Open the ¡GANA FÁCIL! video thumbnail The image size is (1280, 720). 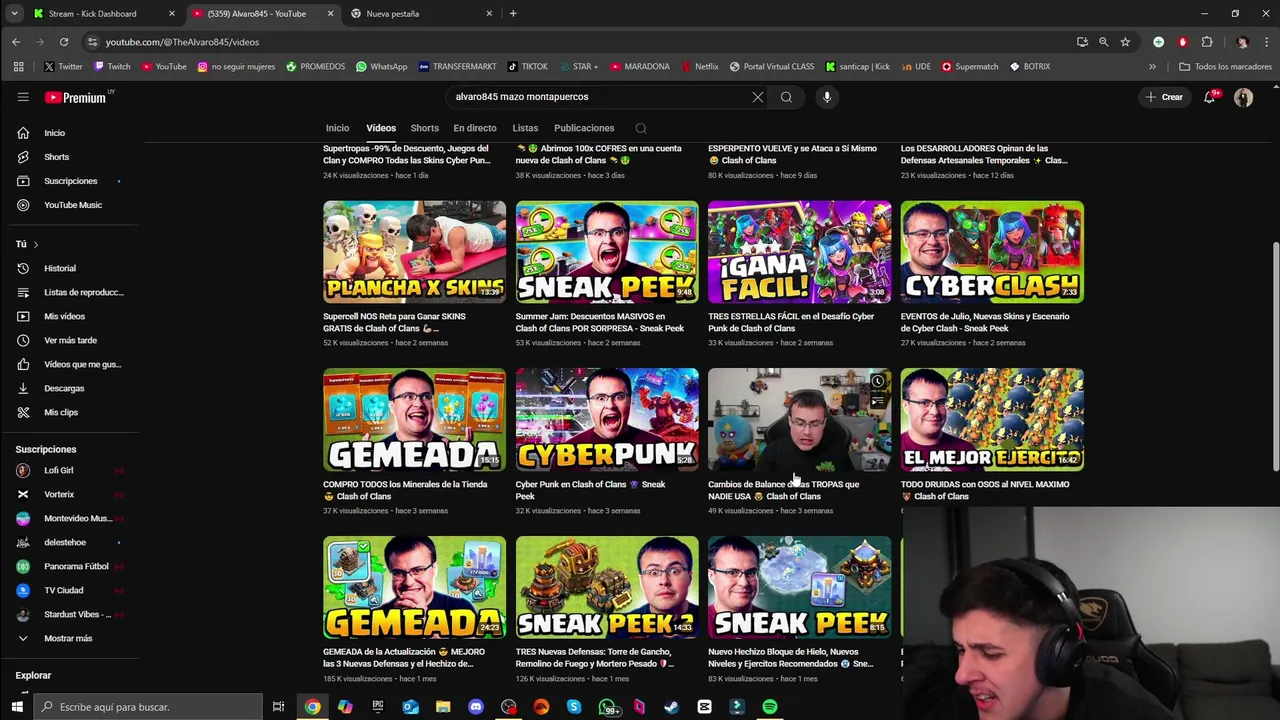pos(799,252)
